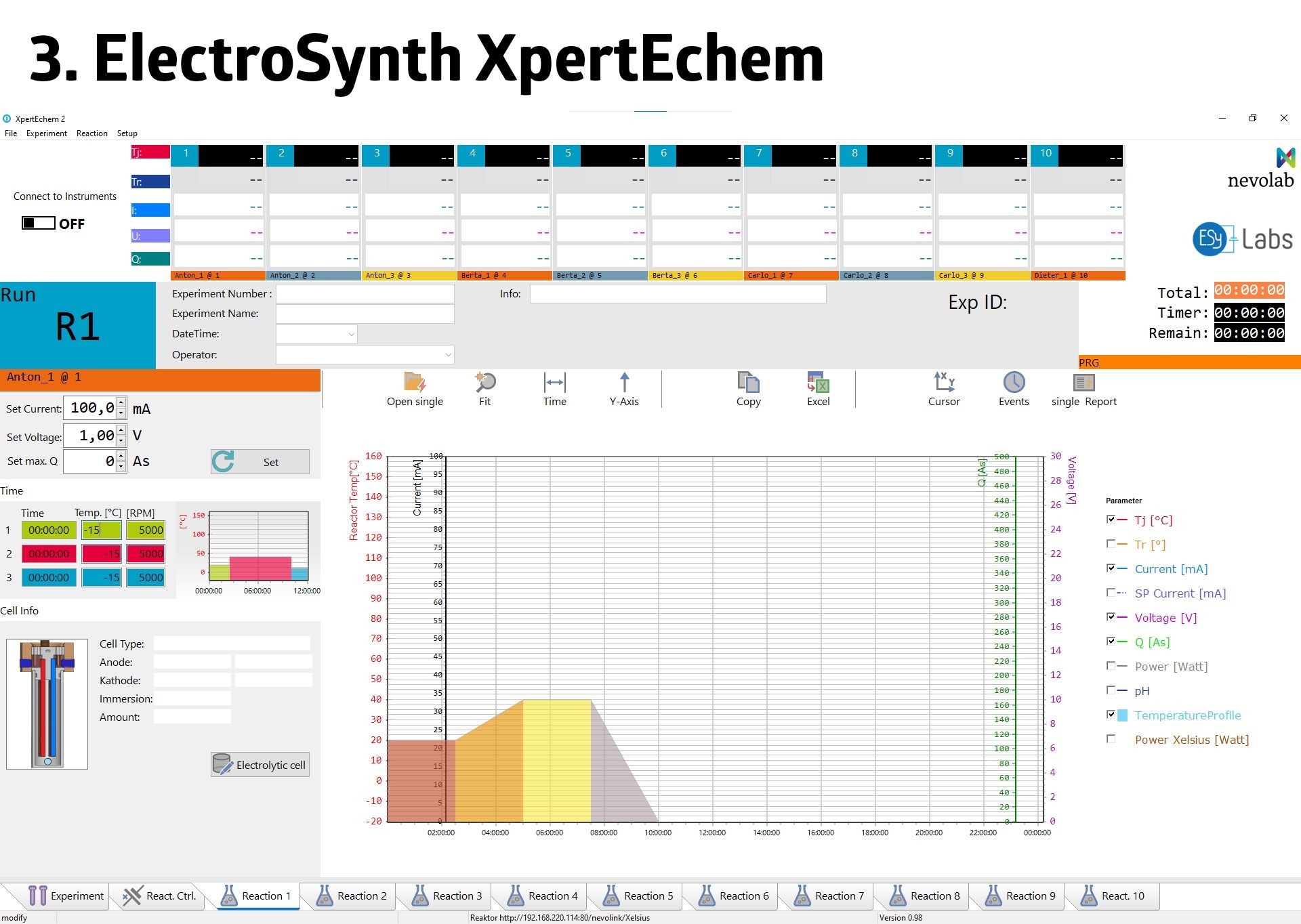Switch to the Reaction 5 tab
The width and height of the screenshot is (1301, 924).
638,896
